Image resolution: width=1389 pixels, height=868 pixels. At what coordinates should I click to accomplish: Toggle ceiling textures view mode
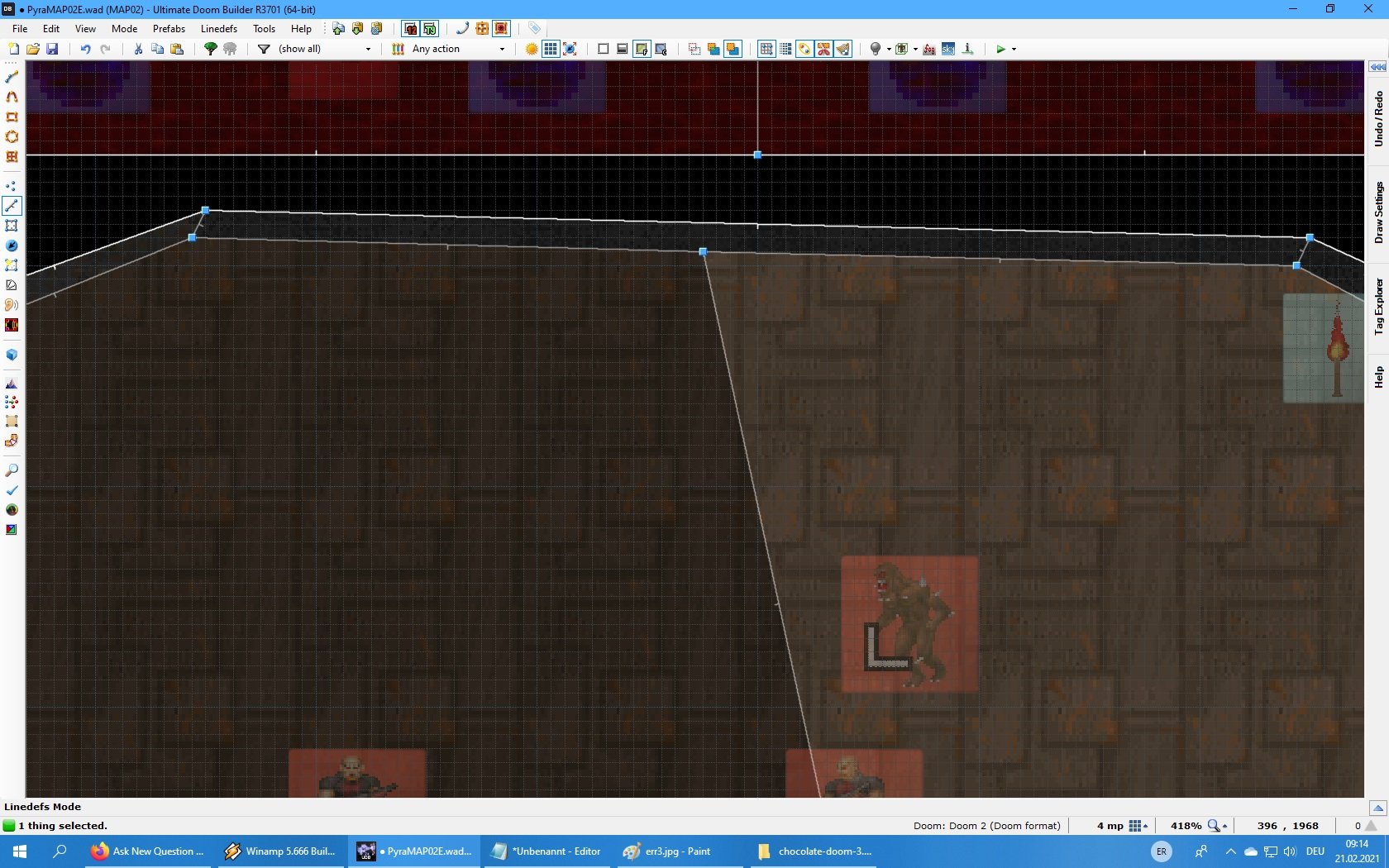tap(661, 49)
